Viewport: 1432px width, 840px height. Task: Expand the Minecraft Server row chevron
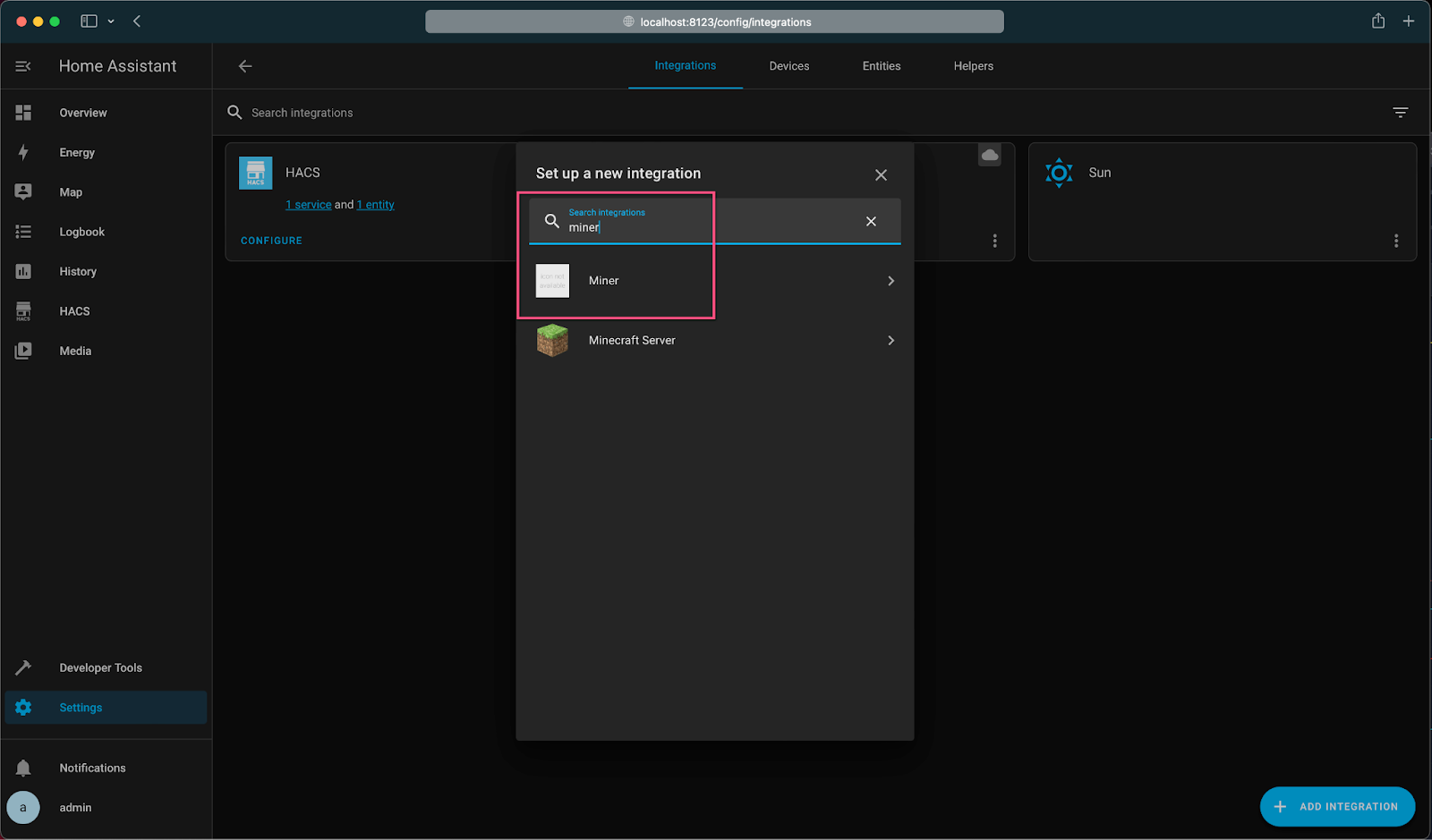[x=891, y=341]
